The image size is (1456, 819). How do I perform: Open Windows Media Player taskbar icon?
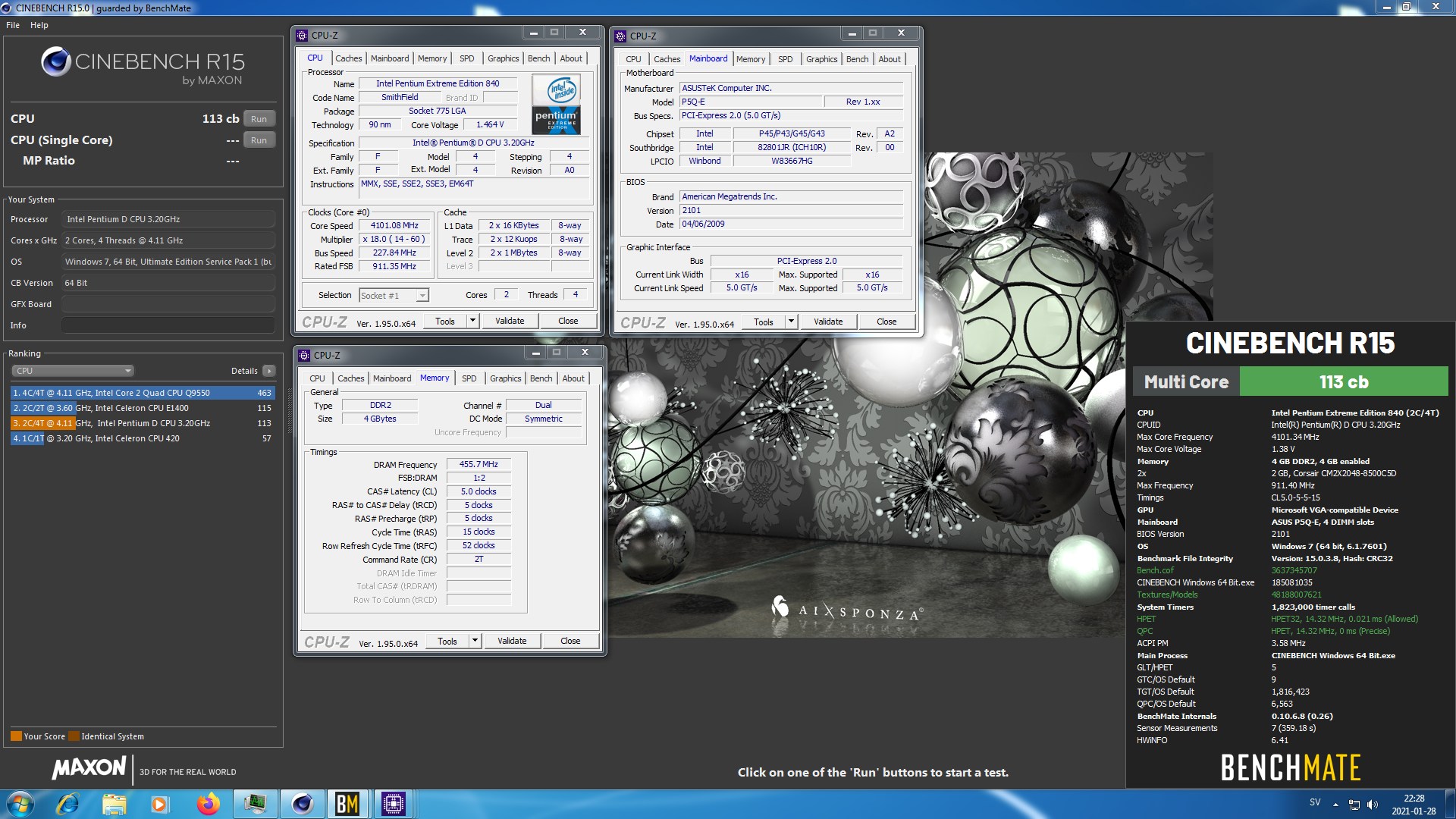[160, 804]
